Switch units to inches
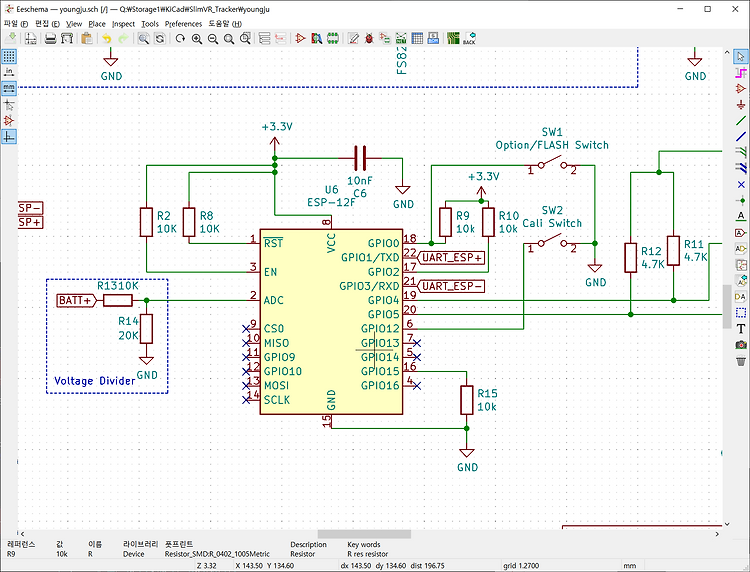This screenshot has width=750, height=572. click(x=9, y=72)
